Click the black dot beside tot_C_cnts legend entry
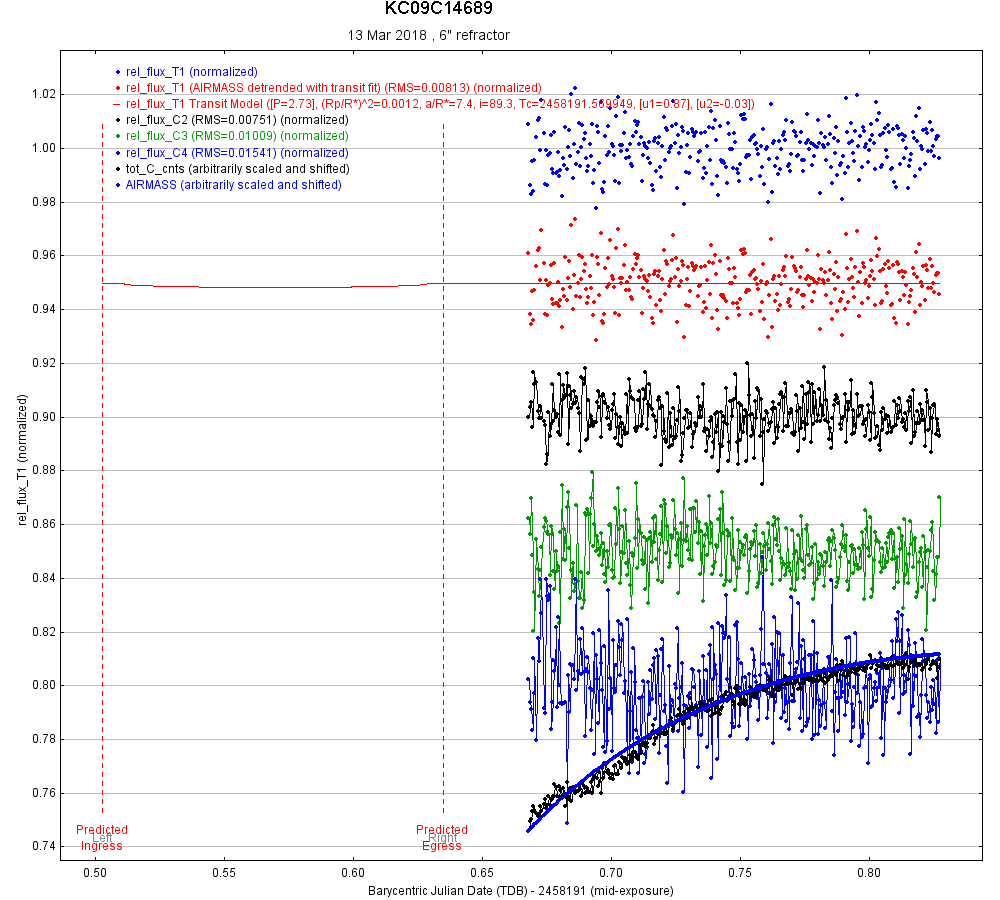Image resolution: width=1000 pixels, height=900 pixels. click(118, 169)
